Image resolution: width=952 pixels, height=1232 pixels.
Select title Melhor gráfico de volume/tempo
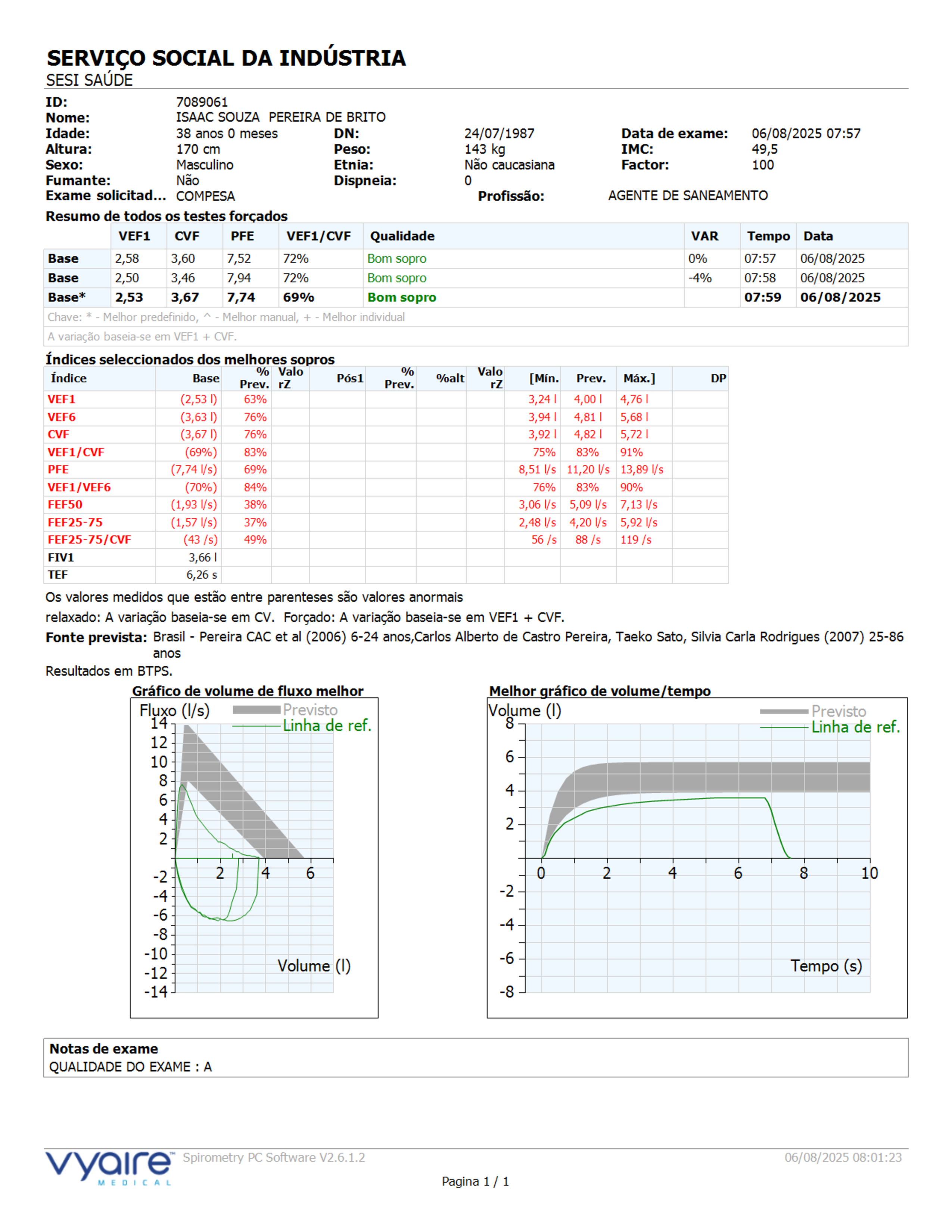click(600, 691)
